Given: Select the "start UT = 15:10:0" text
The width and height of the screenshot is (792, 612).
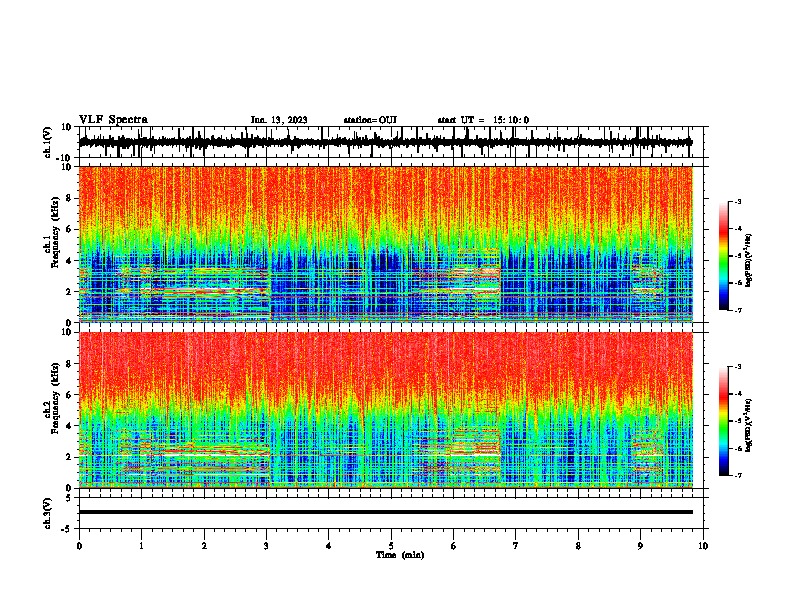Looking at the screenshot, I should point(483,120).
